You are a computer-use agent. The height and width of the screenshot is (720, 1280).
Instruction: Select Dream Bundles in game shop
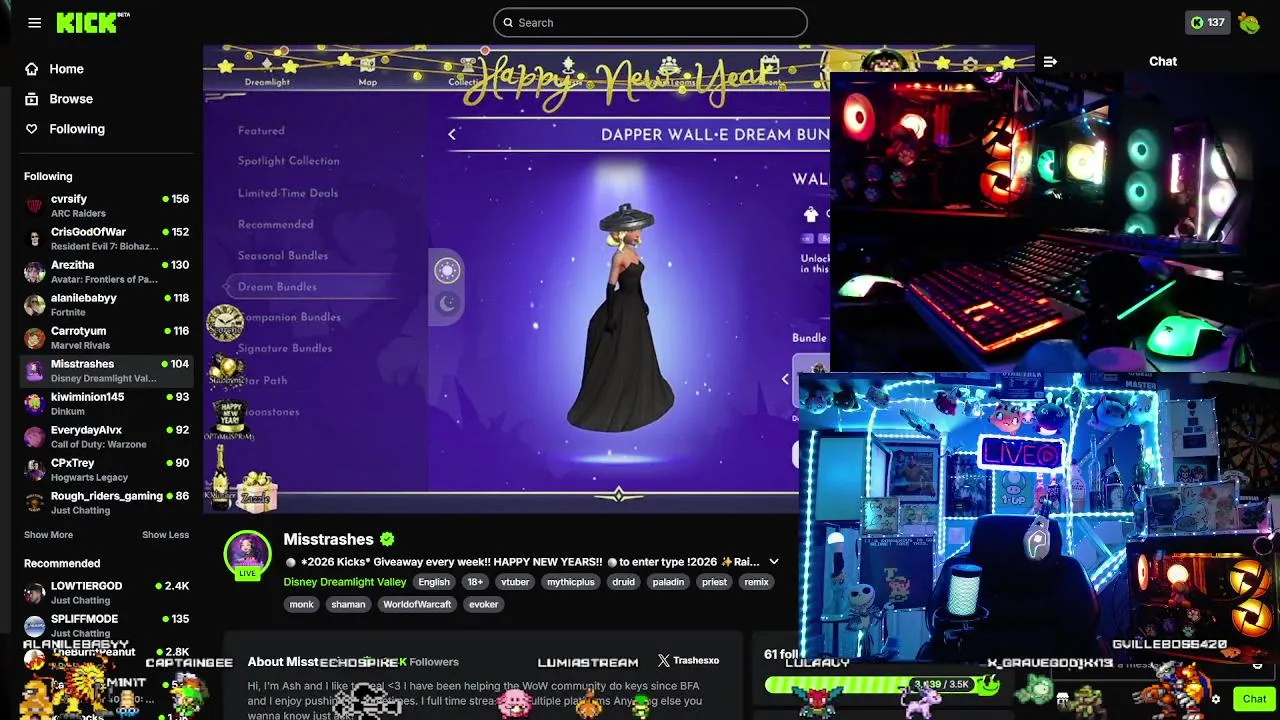277,287
